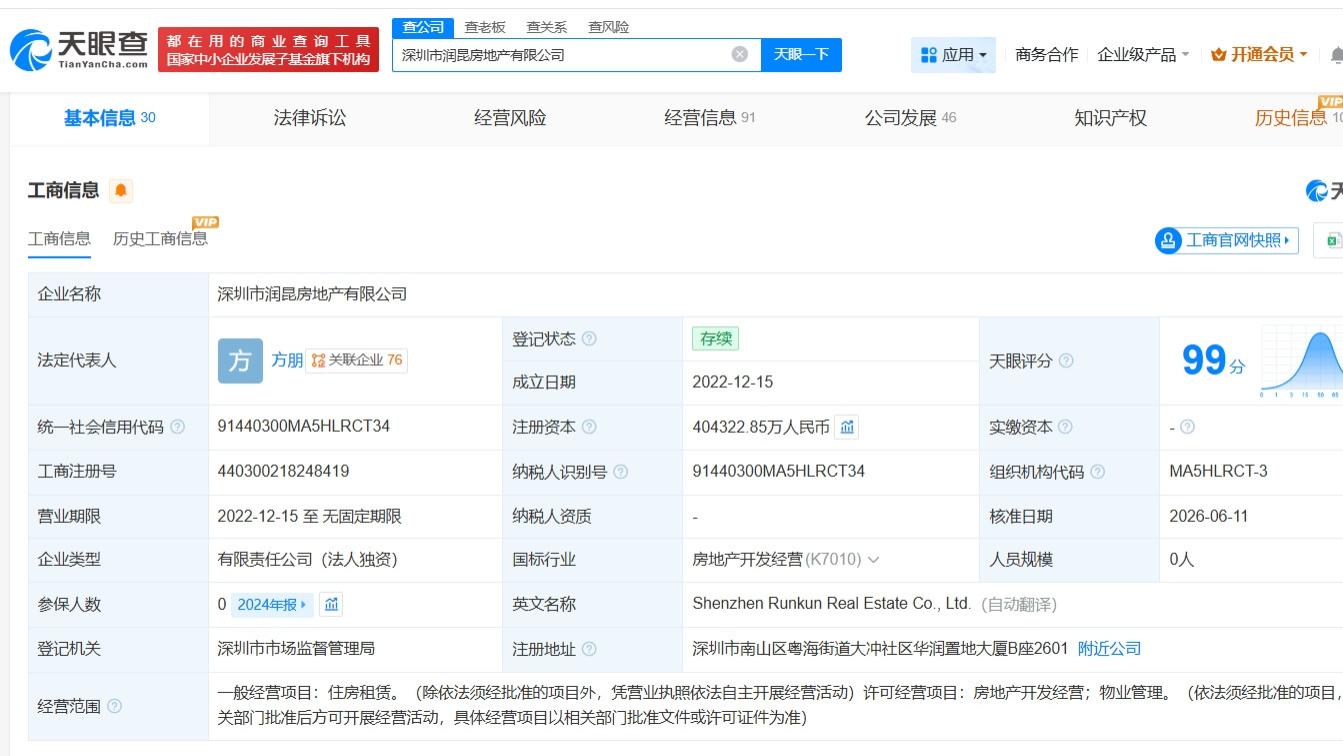The image size is (1343, 756).
Task: Select the 历史信息 tab
Action: pyautogui.click(x=1298, y=118)
